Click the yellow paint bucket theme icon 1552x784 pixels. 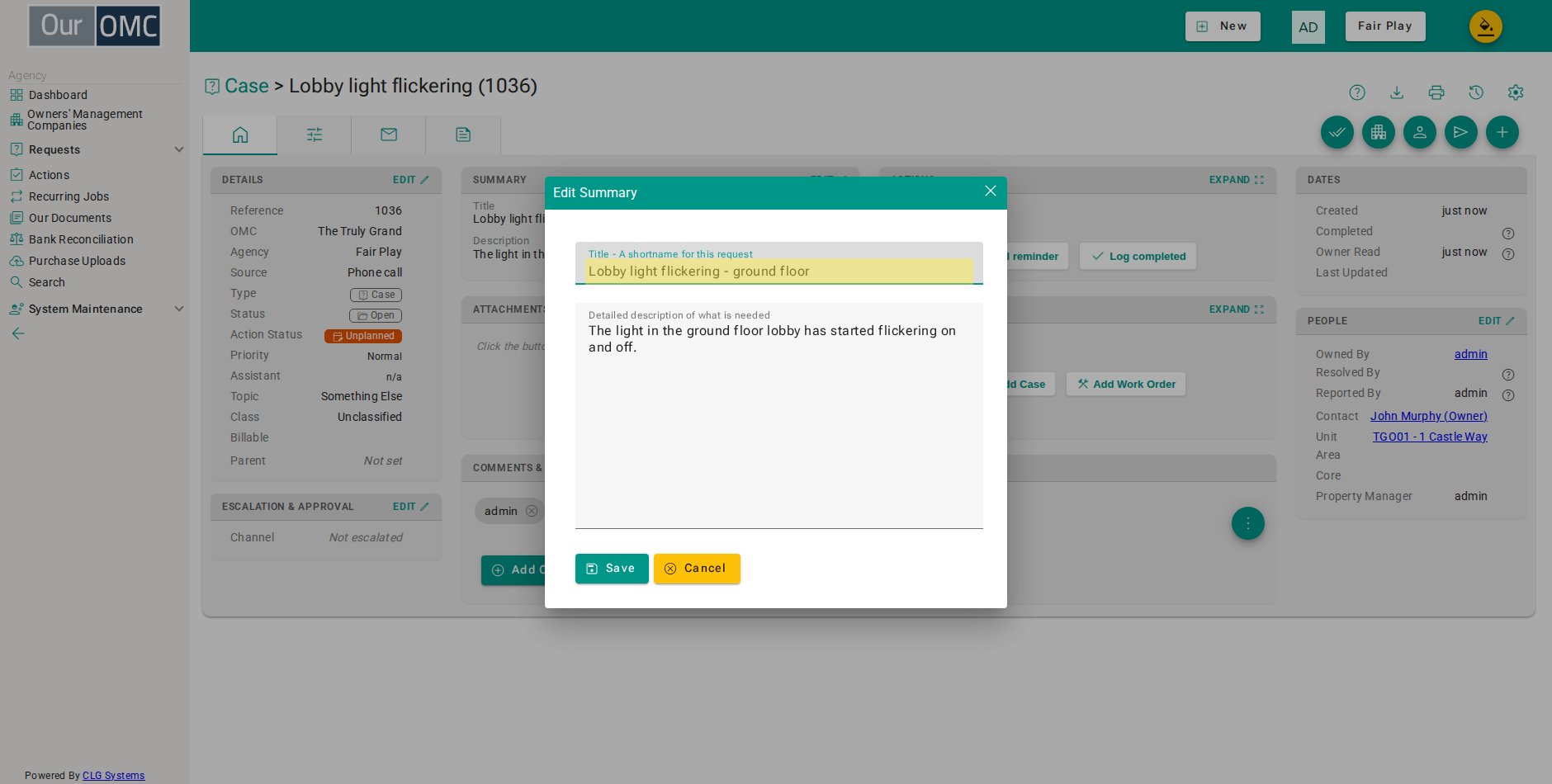point(1486,26)
